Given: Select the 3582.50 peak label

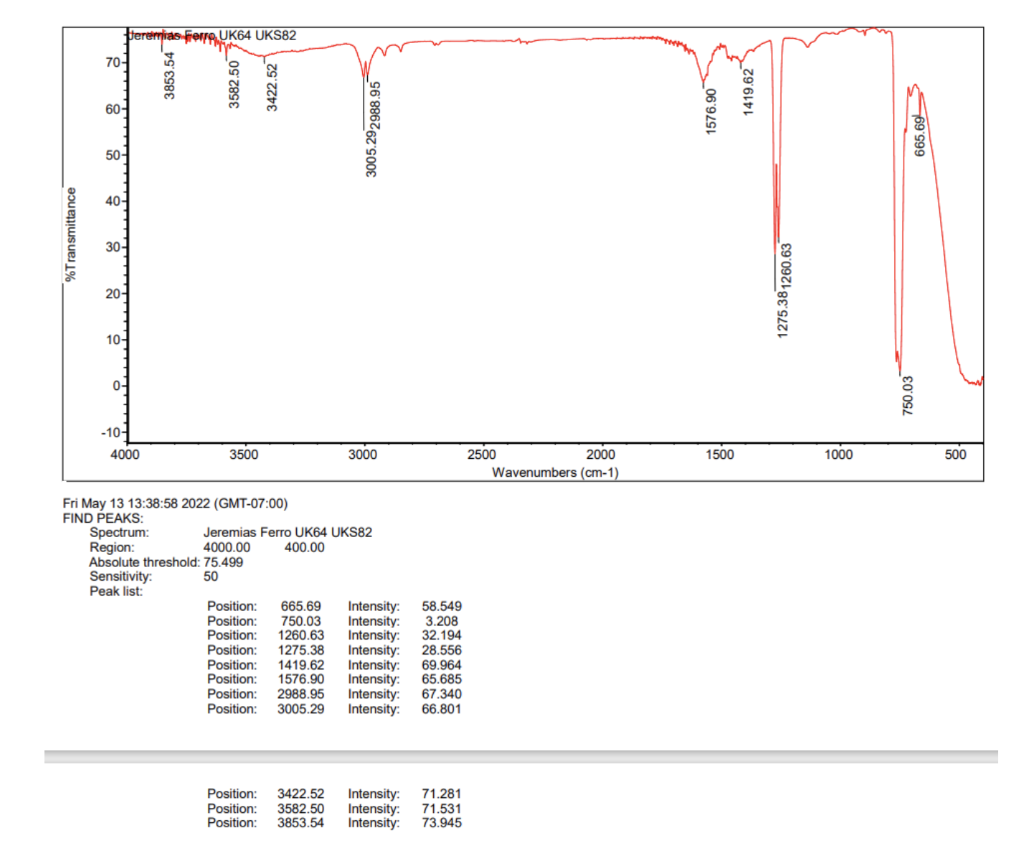Looking at the screenshot, I should coord(234,84).
